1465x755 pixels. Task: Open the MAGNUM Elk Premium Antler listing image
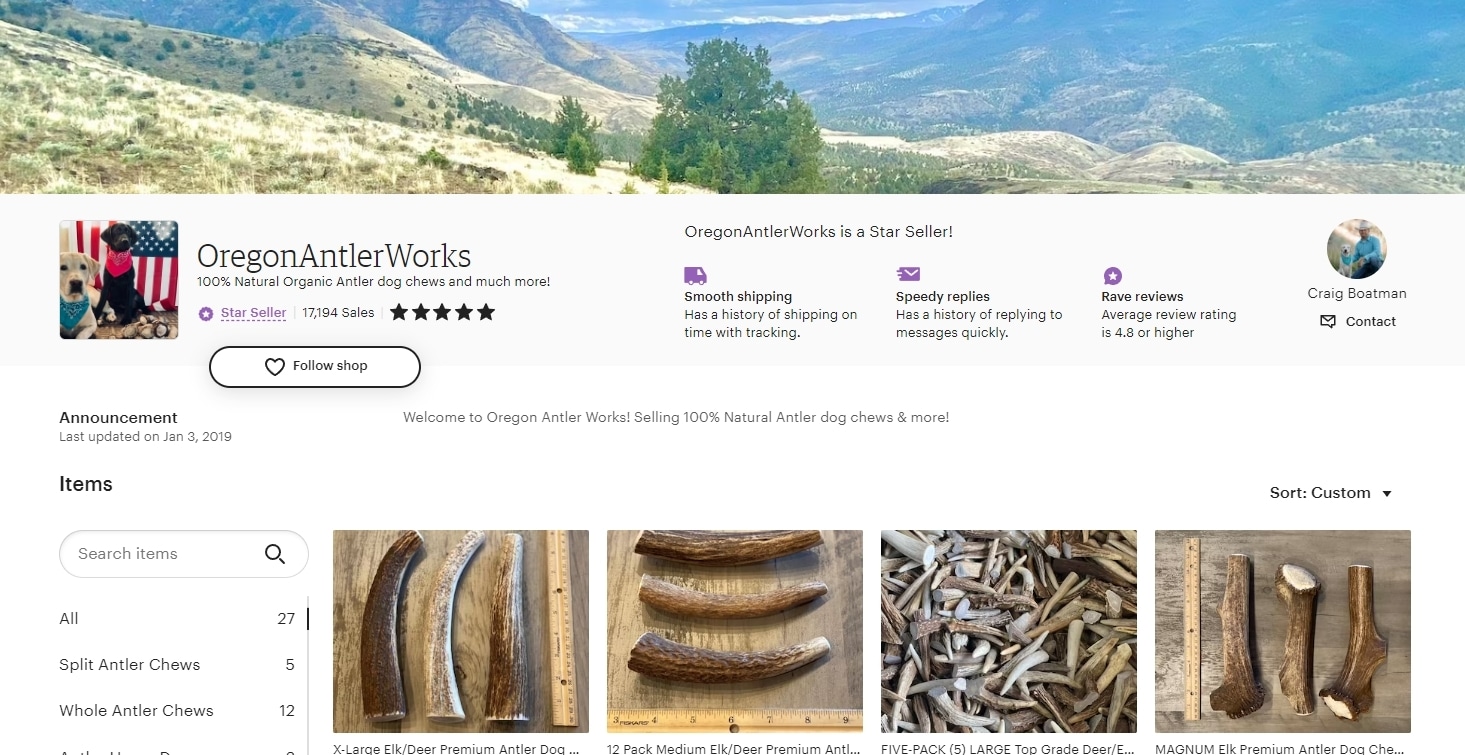(1283, 632)
